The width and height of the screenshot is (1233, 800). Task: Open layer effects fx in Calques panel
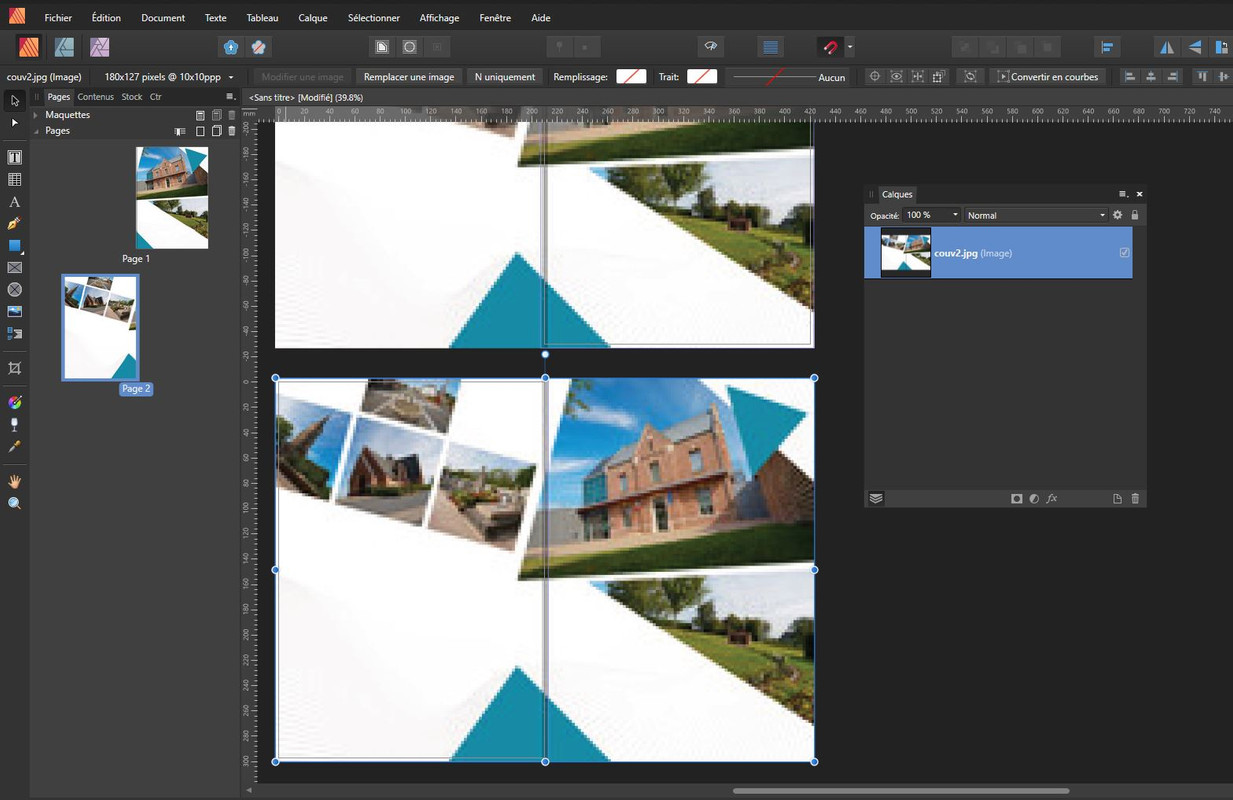click(1052, 498)
